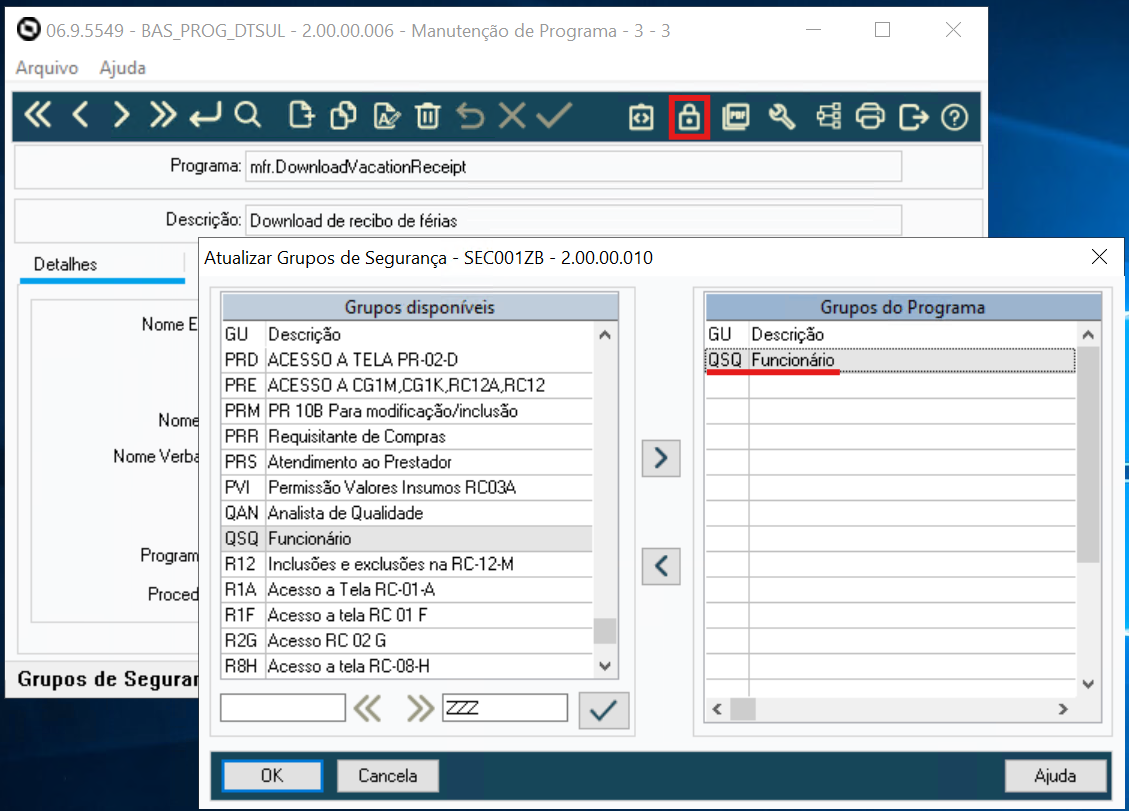This screenshot has width=1129, height=811.
Task: Select R1A Acesso a Tela RC-01-A row
Action: (407, 590)
